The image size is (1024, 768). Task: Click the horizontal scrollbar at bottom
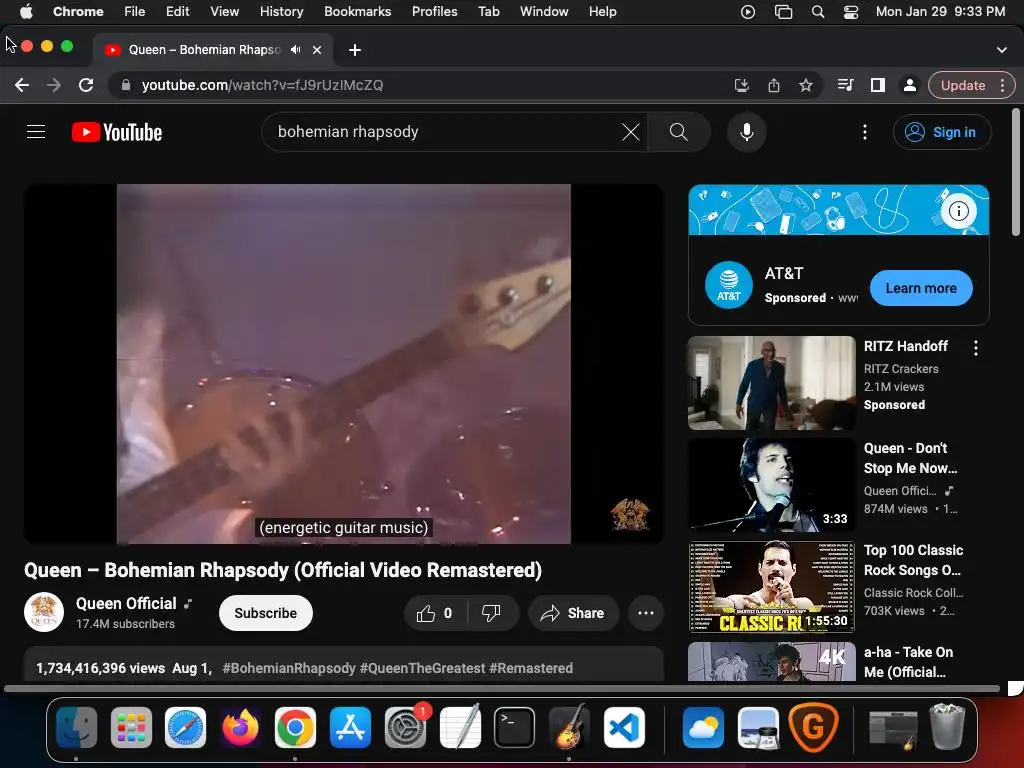point(502,688)
